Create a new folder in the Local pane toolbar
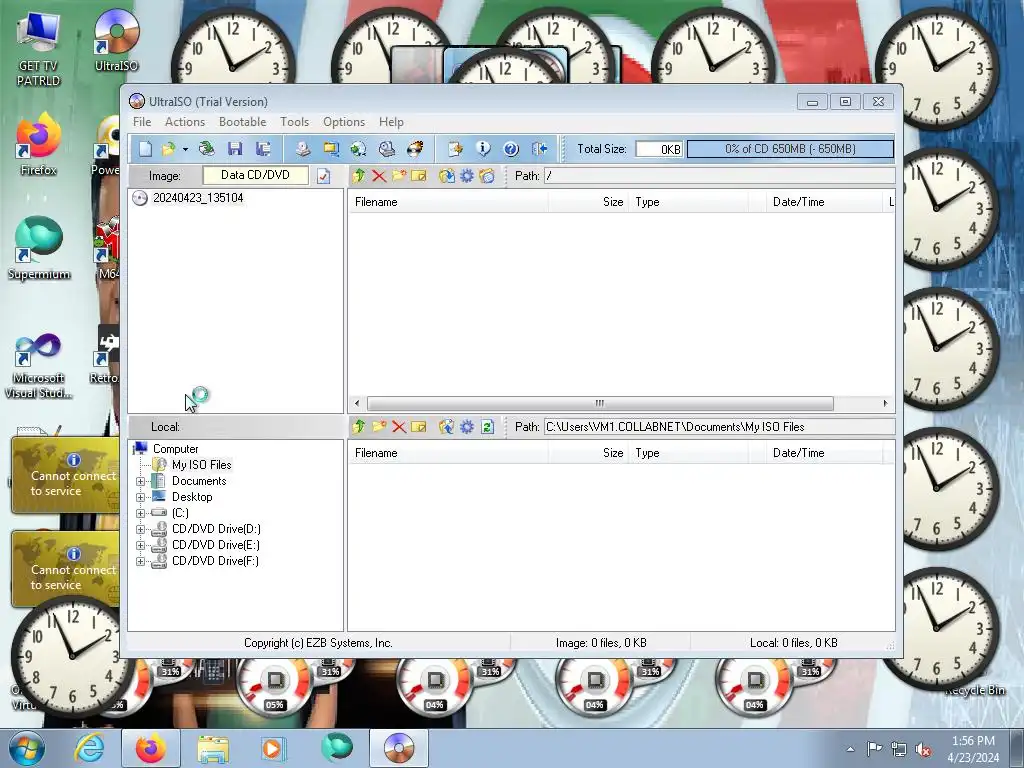The image size is (1024, 768). [x=379, y=427]
